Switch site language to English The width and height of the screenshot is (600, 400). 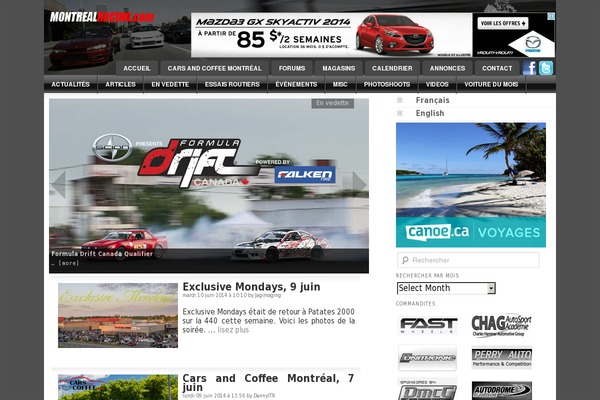(430, 113)
